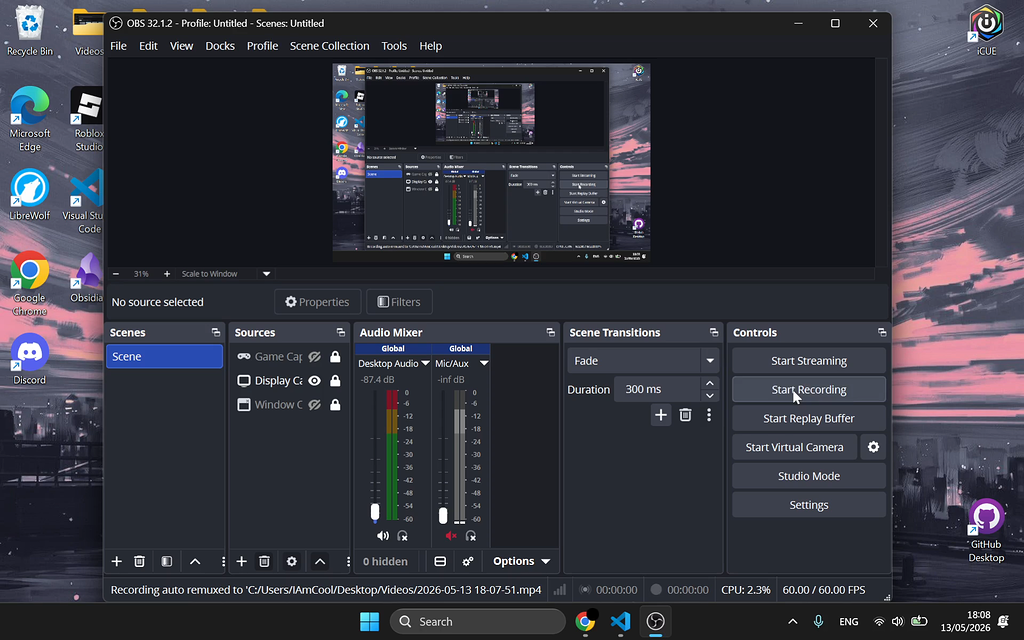Screen dimensions: 1024x640
Task: Unlock the Display Capture source
Action: tap(335, 381)
